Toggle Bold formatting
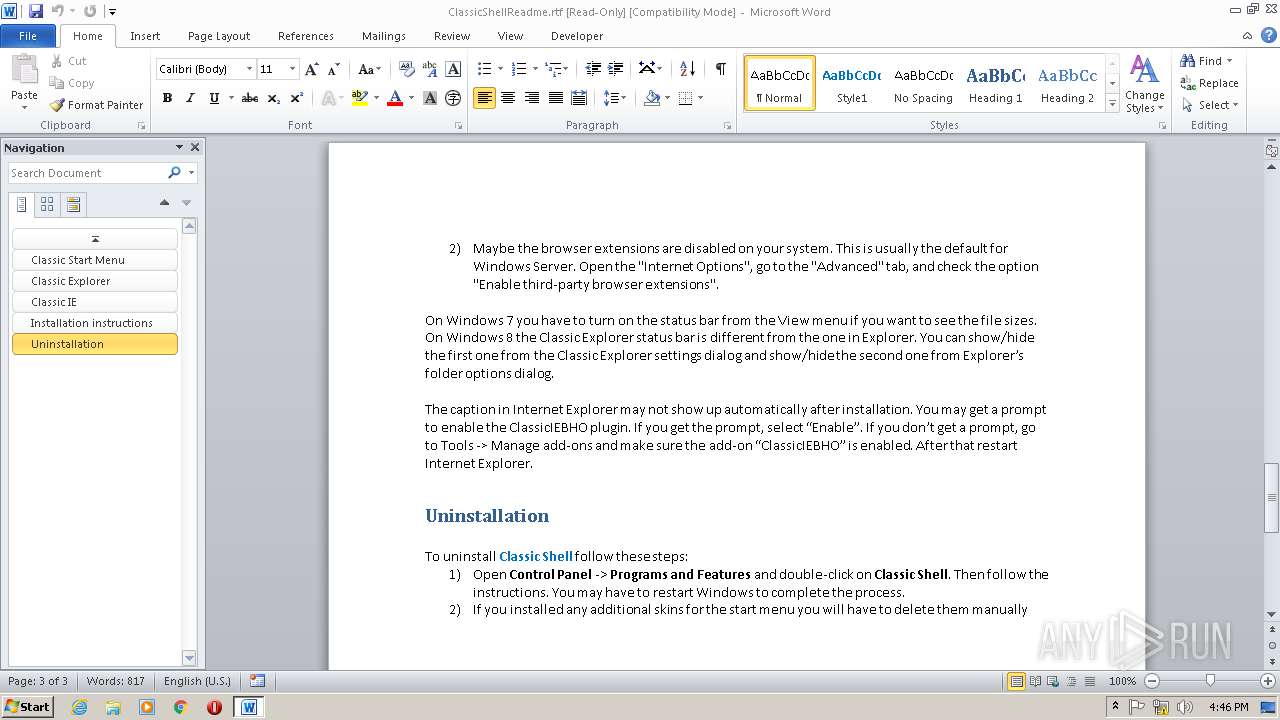The image size is (1280, 720). pos(167,98)
